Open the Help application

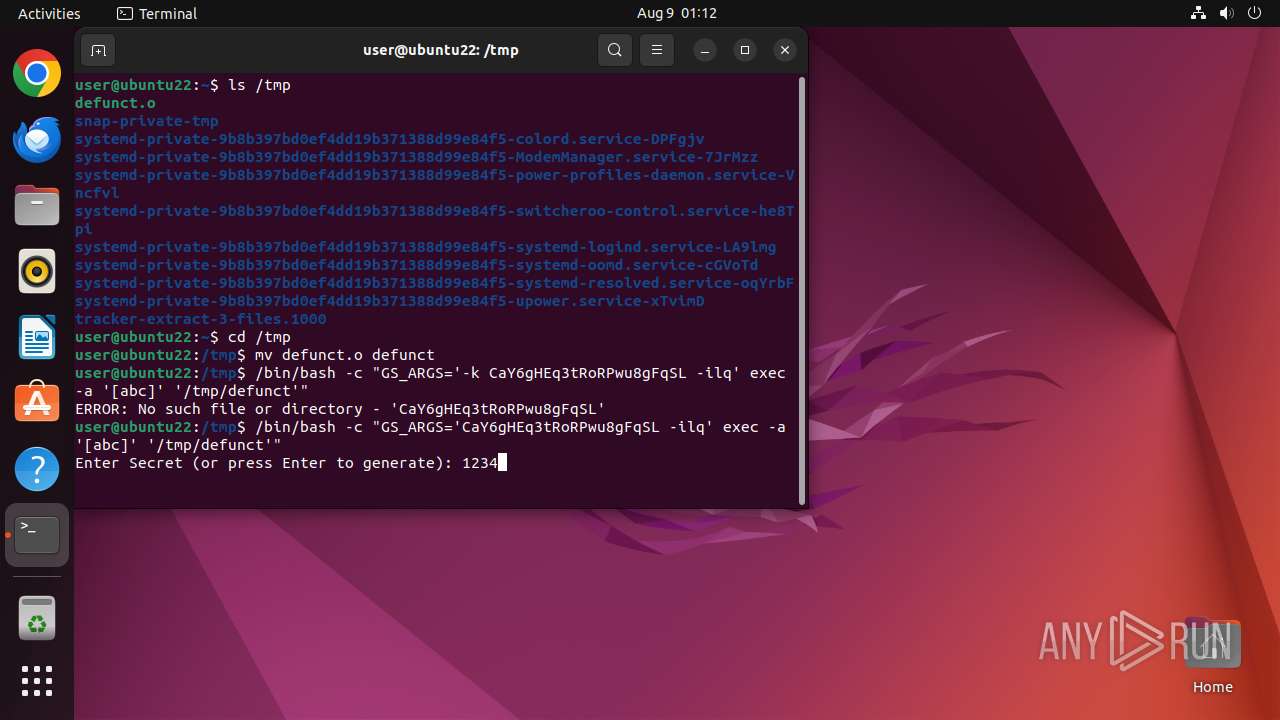coord(37,469)
